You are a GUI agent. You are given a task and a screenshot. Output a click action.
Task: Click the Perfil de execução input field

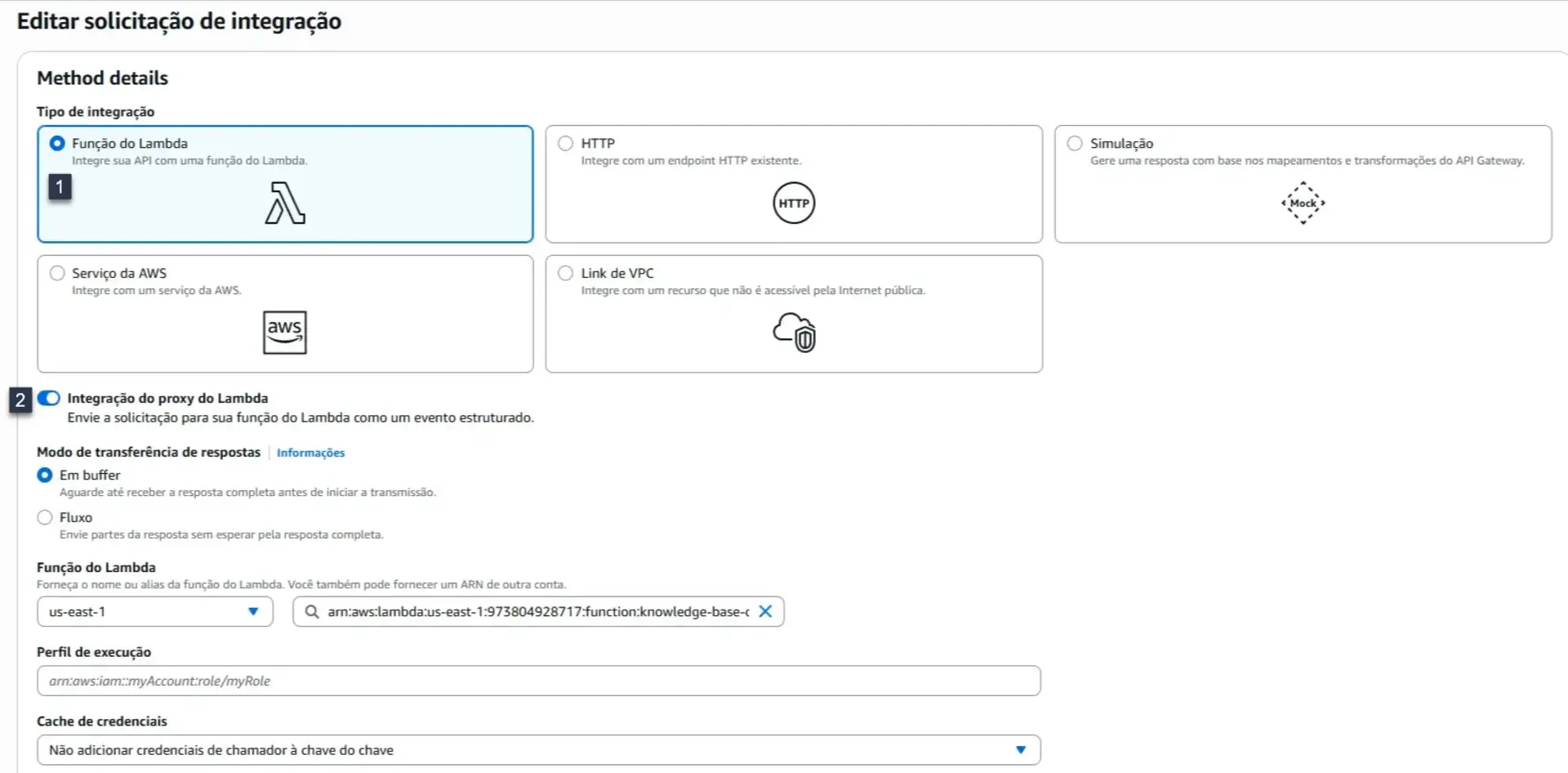537,680
